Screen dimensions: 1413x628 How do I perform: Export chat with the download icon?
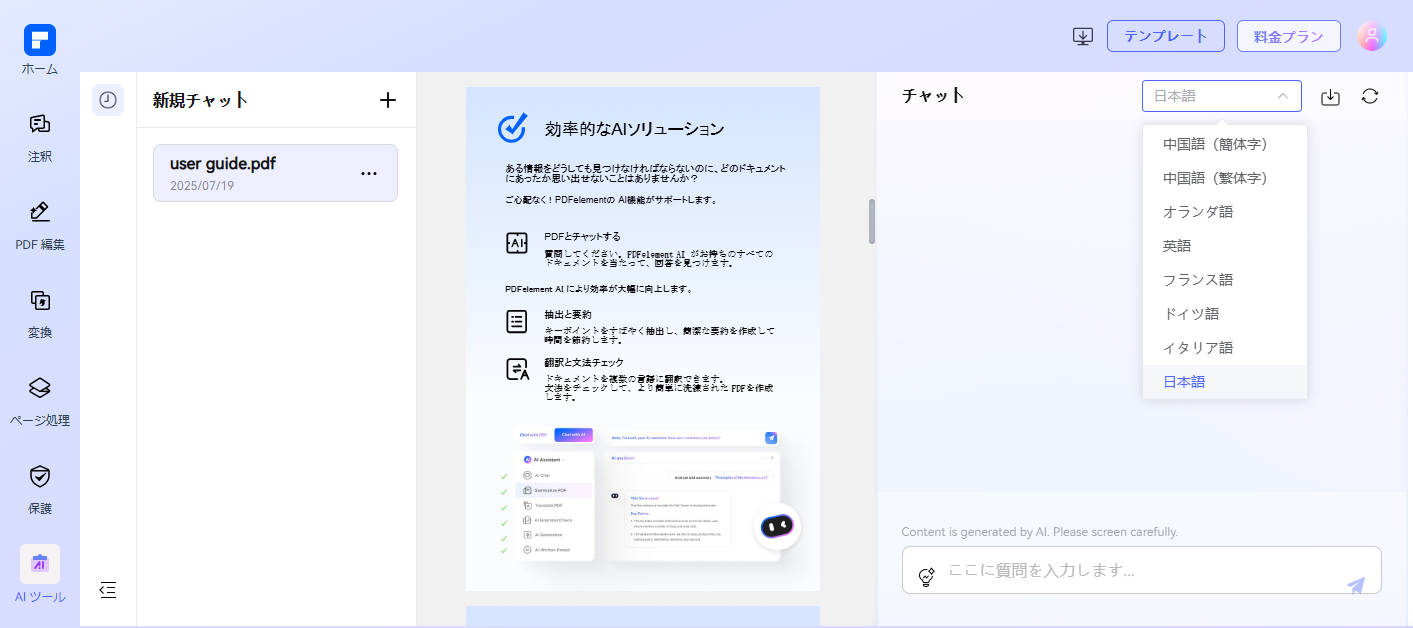point(1330,97)
